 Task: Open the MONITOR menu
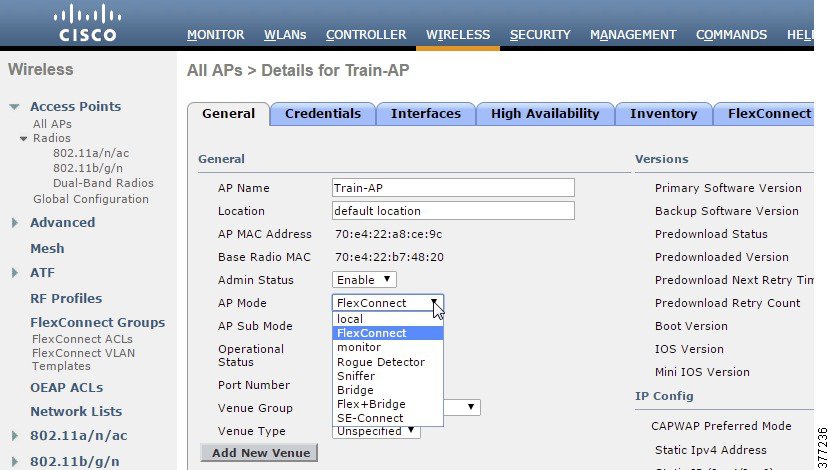pyautogui.click(x=215, y=35)
